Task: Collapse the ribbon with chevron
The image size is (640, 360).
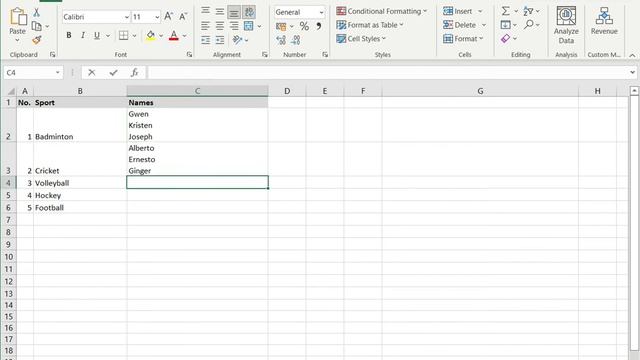Action: pos(632,55)
